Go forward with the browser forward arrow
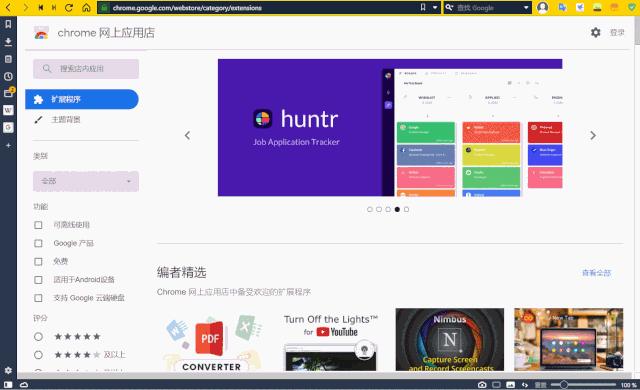 tap(25, 7)
